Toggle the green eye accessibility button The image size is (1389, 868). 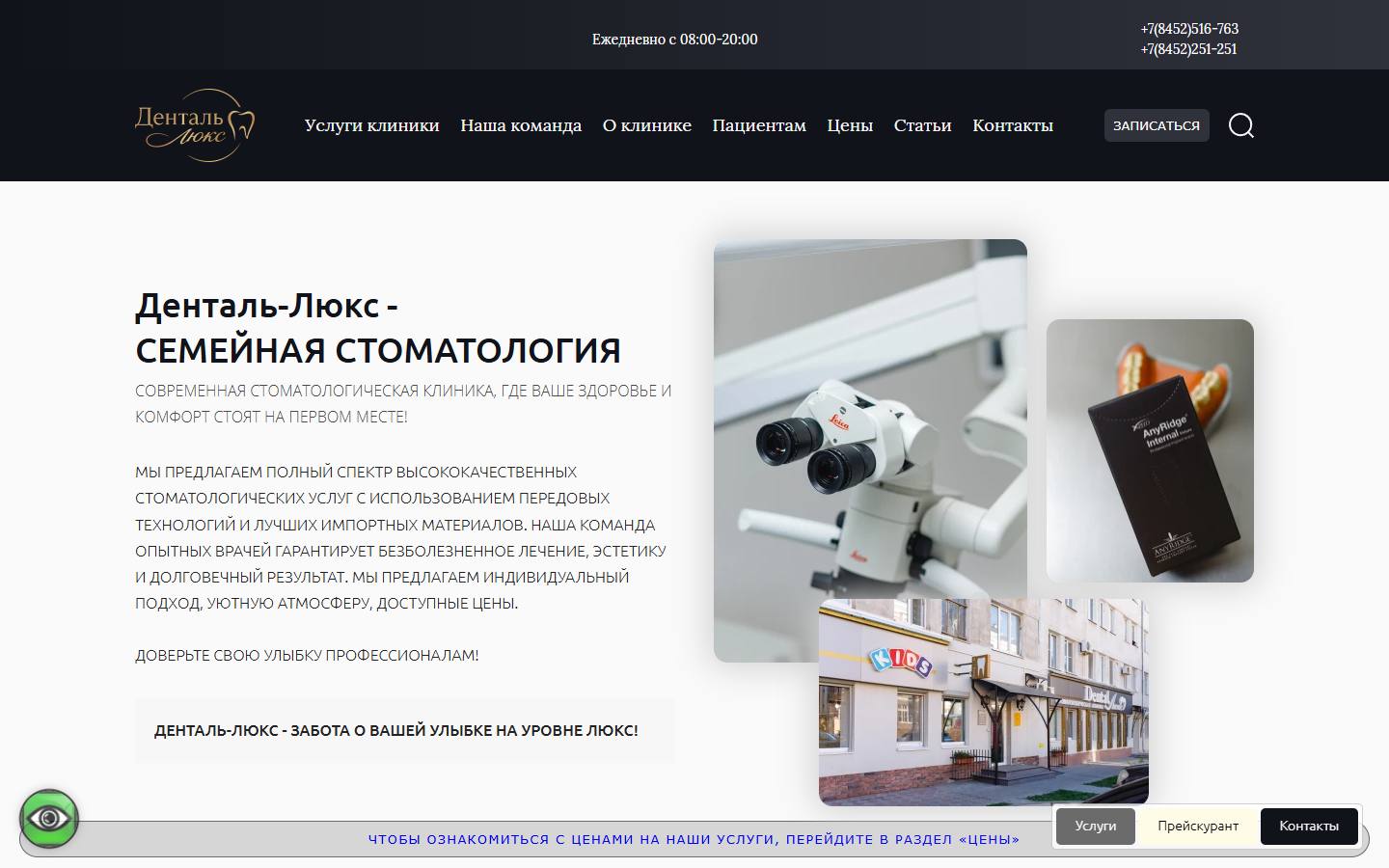49,819
